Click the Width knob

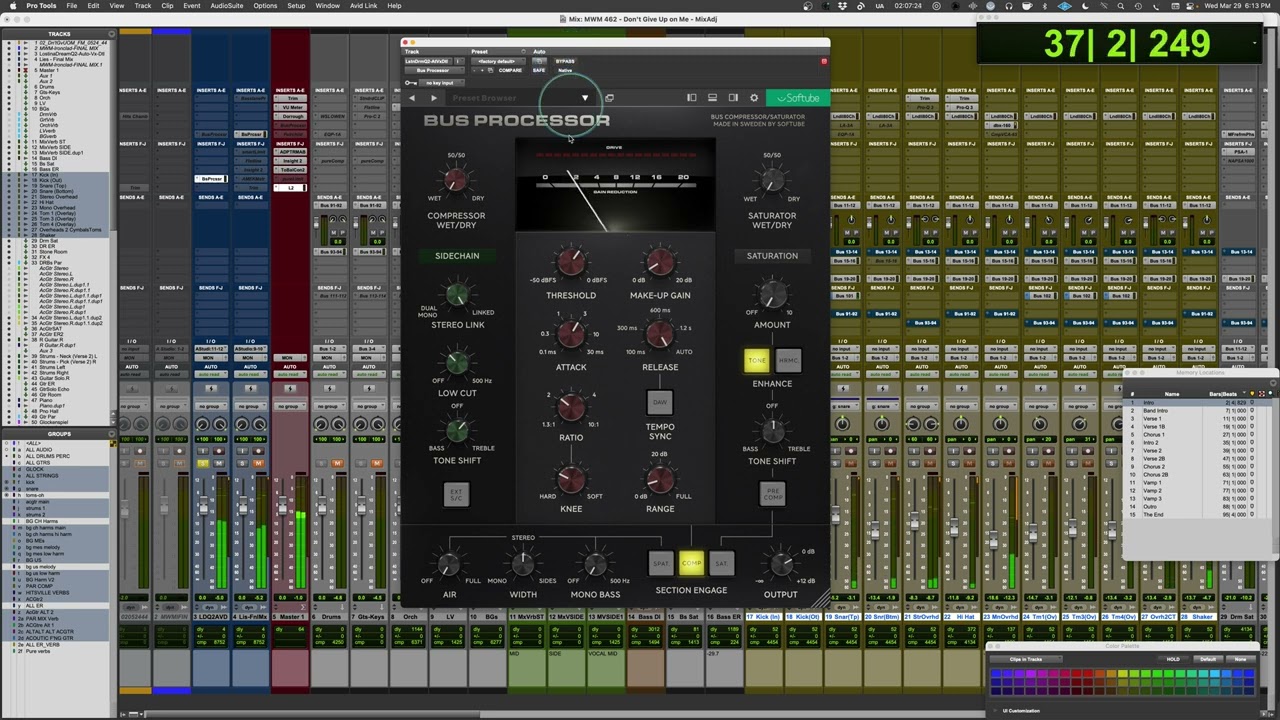[523, 565]
